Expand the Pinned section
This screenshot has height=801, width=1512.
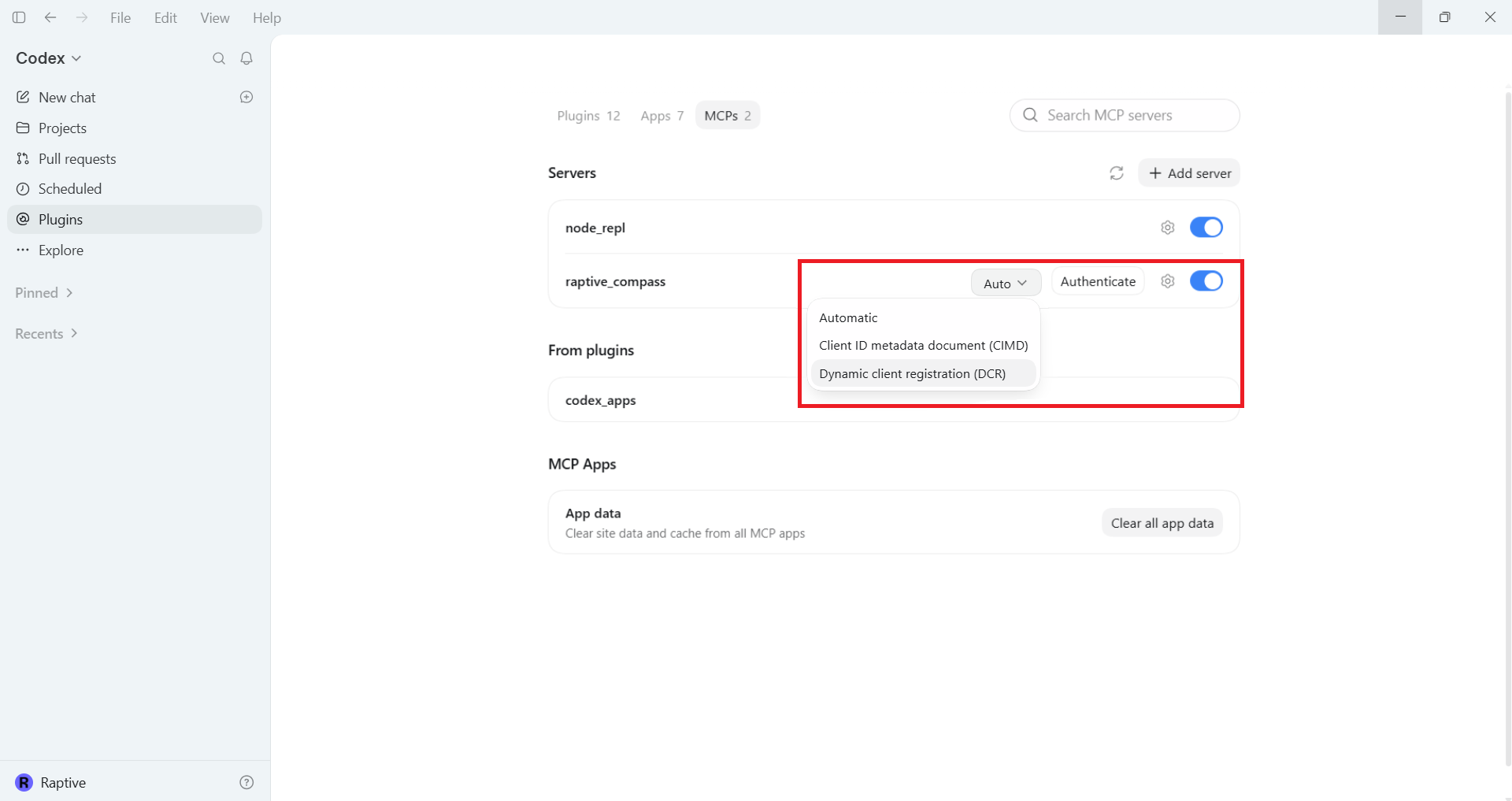click(x=44, y=293)
